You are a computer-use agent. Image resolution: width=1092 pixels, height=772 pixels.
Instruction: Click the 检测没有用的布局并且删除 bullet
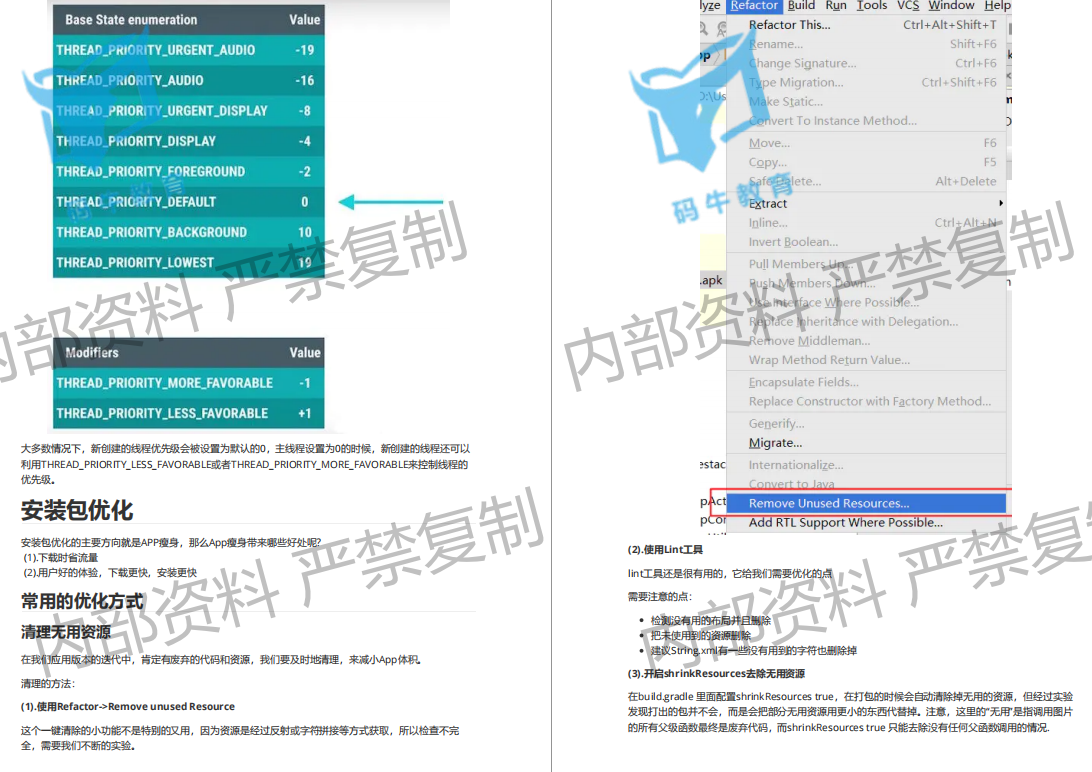(x=710, y=620)
